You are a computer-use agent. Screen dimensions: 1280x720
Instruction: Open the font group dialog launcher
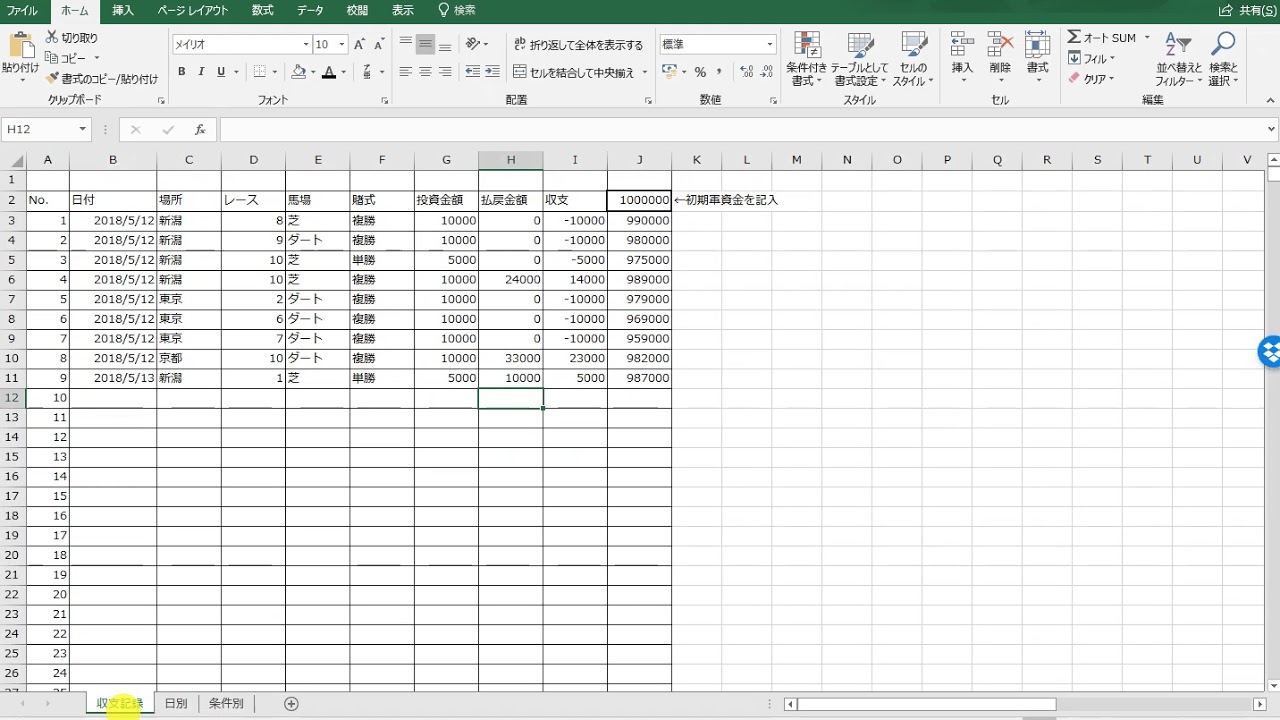385,101
